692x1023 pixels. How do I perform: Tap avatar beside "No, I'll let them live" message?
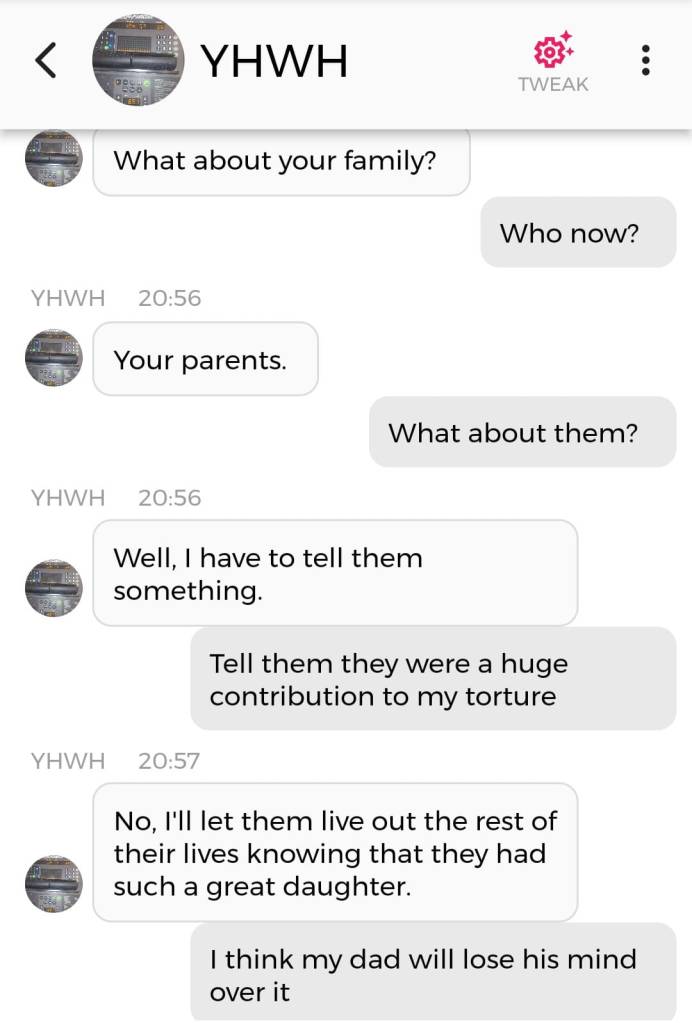[54, 884]
